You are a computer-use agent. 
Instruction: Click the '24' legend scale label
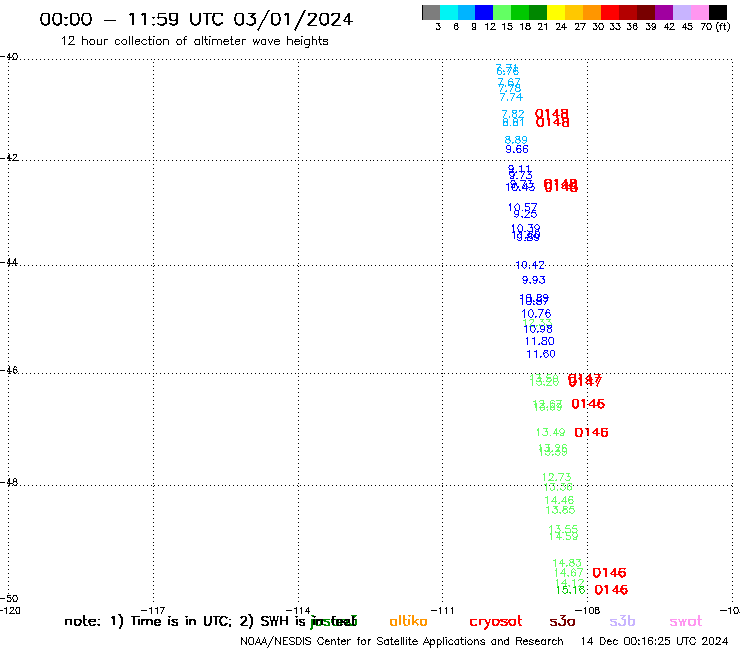click(x=561, y=27)
